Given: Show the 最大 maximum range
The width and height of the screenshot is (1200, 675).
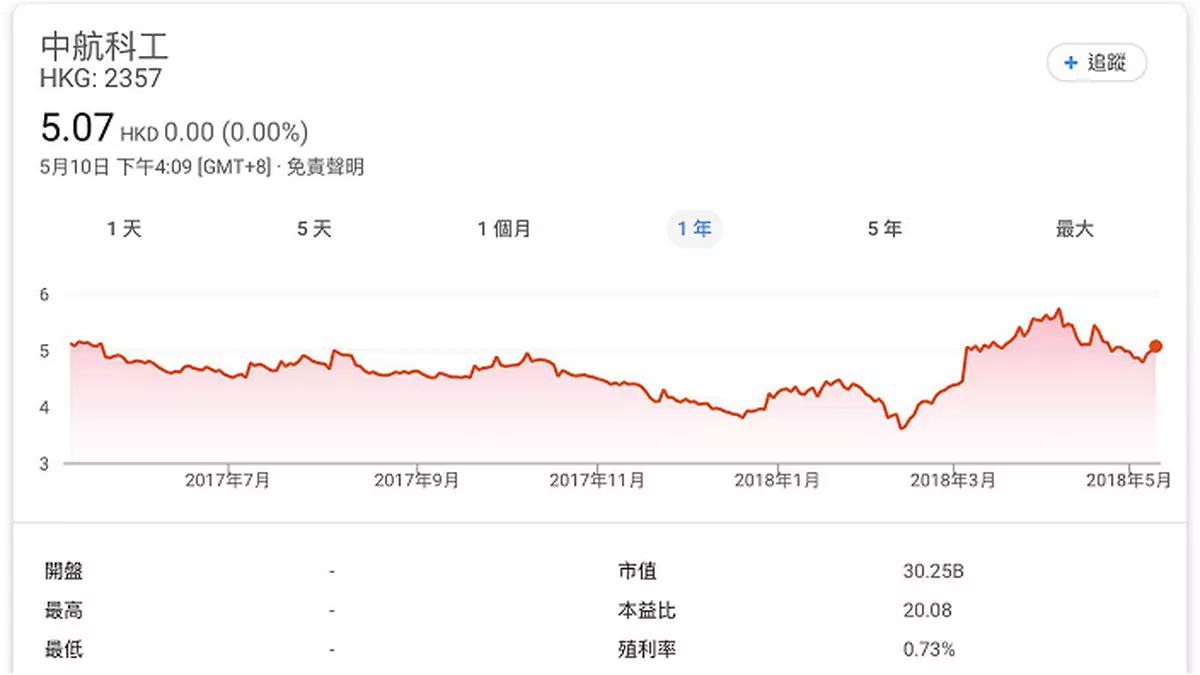Looking at the screenshot, I should (x=1075, y=229).
